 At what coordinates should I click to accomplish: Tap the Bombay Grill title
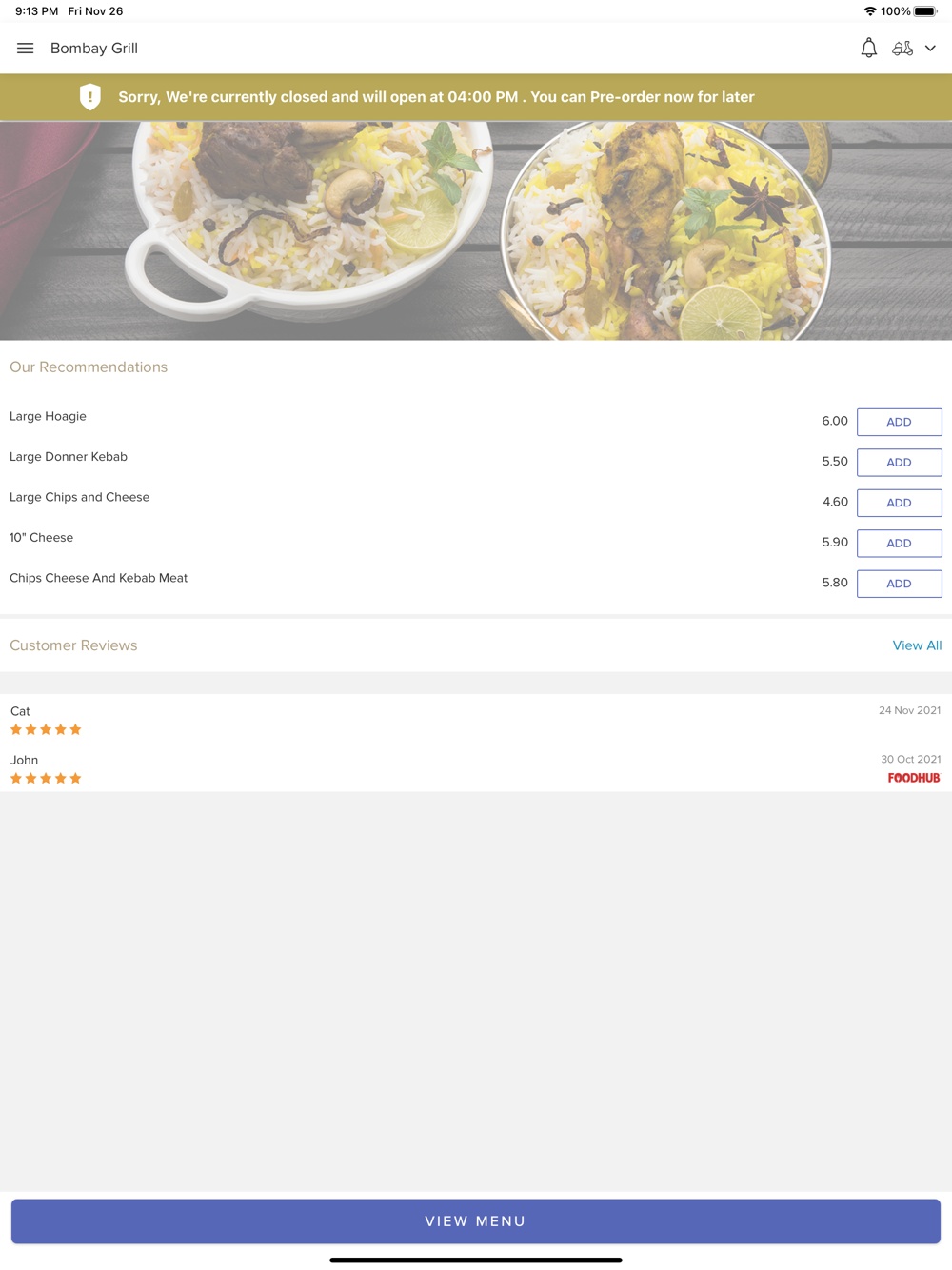click(x=94, y=49)
